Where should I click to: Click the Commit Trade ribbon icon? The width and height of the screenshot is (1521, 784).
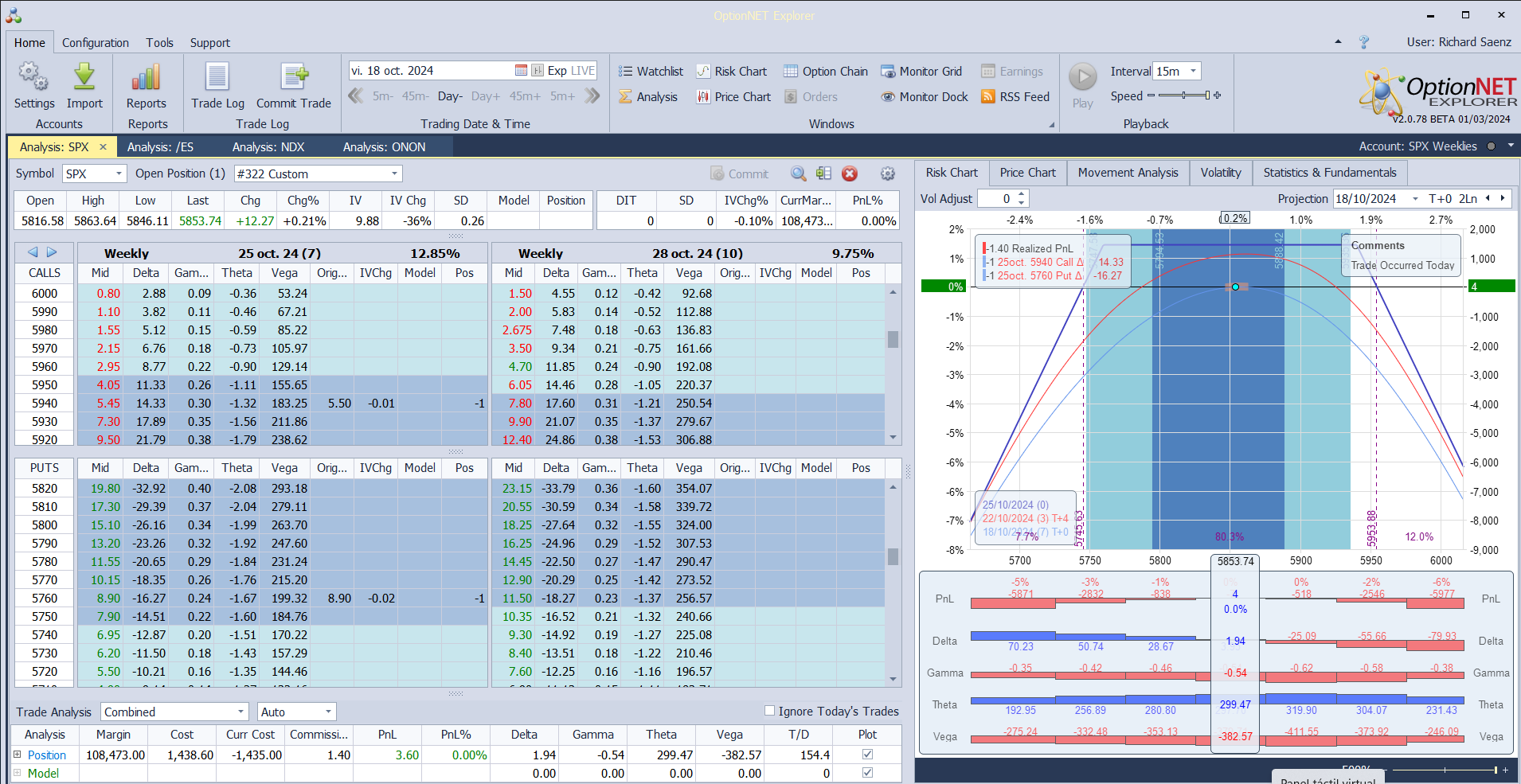[x=294, y=77]
